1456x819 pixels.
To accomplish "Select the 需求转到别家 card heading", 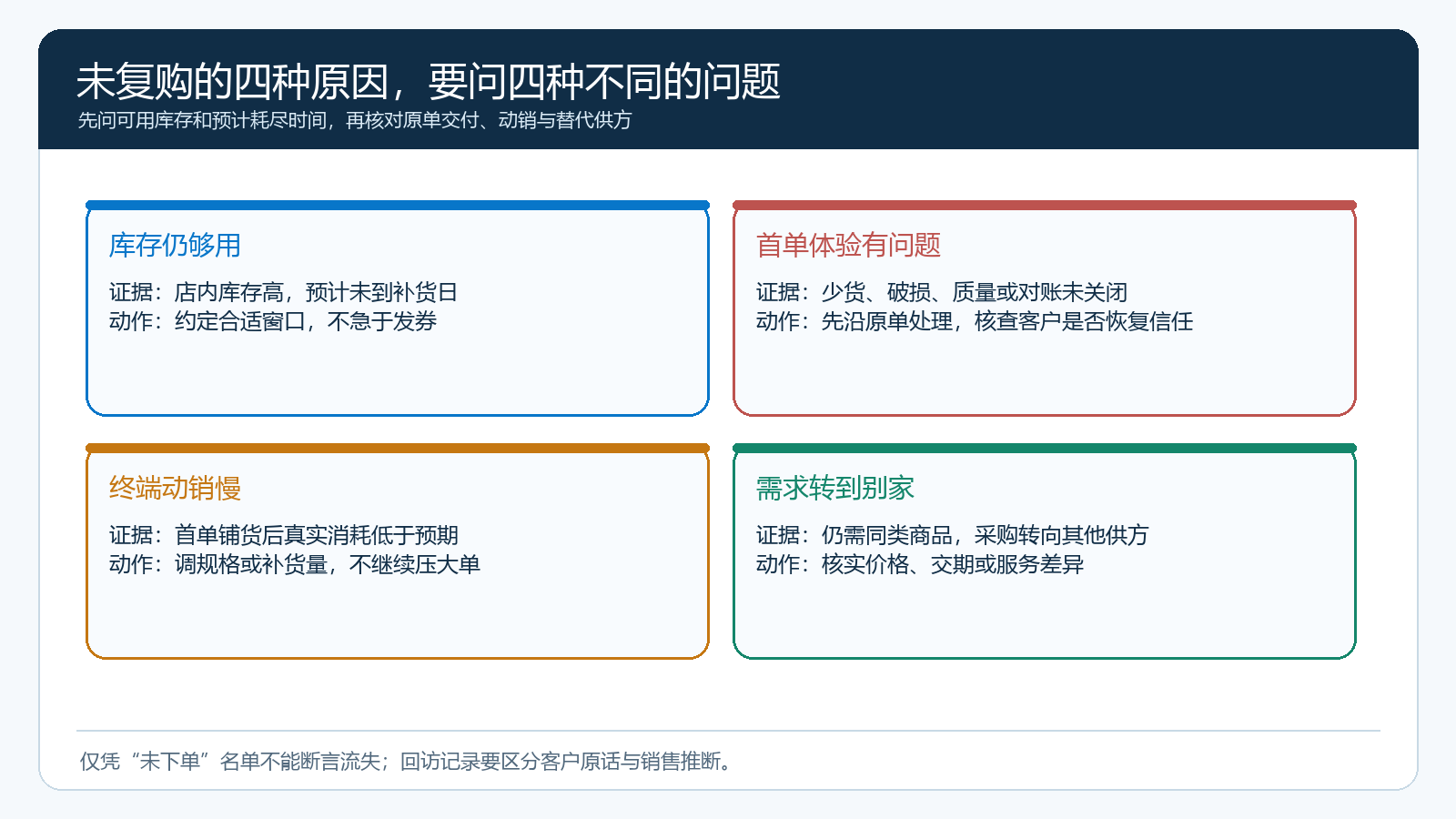I will pos(834,488).
